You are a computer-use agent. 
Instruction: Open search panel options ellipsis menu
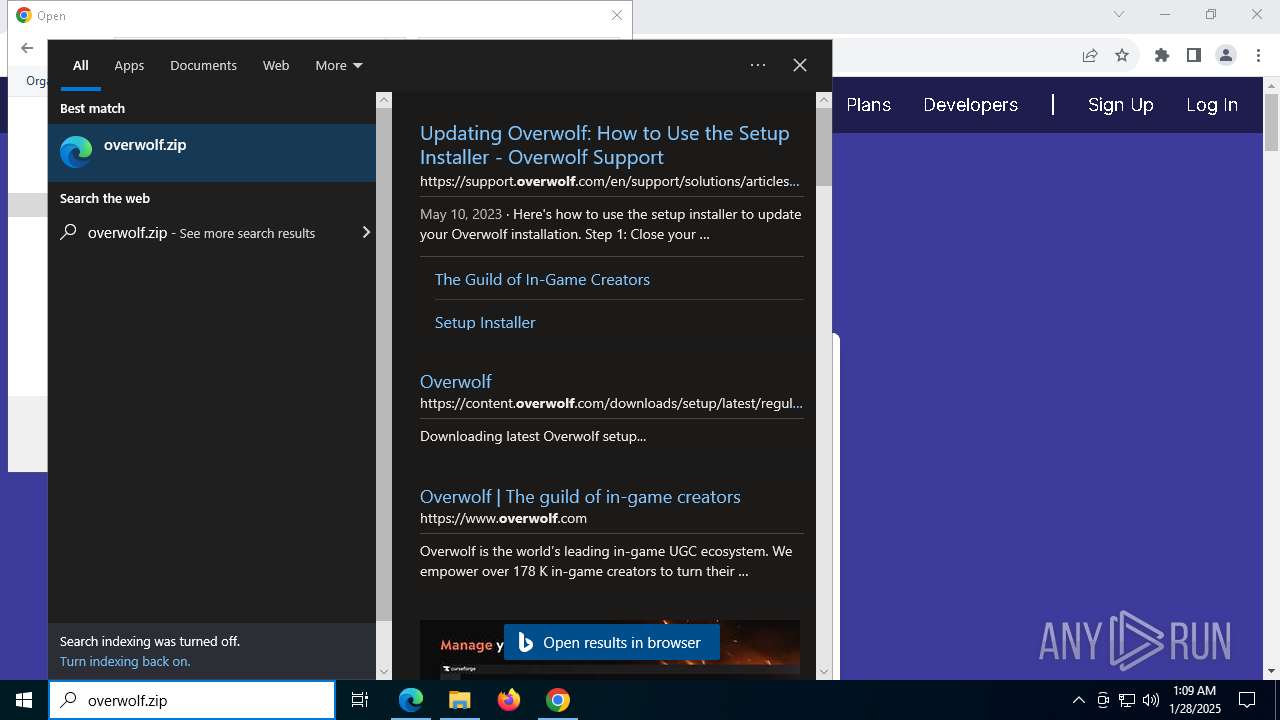pyautogui.click(x=758, y=65)
